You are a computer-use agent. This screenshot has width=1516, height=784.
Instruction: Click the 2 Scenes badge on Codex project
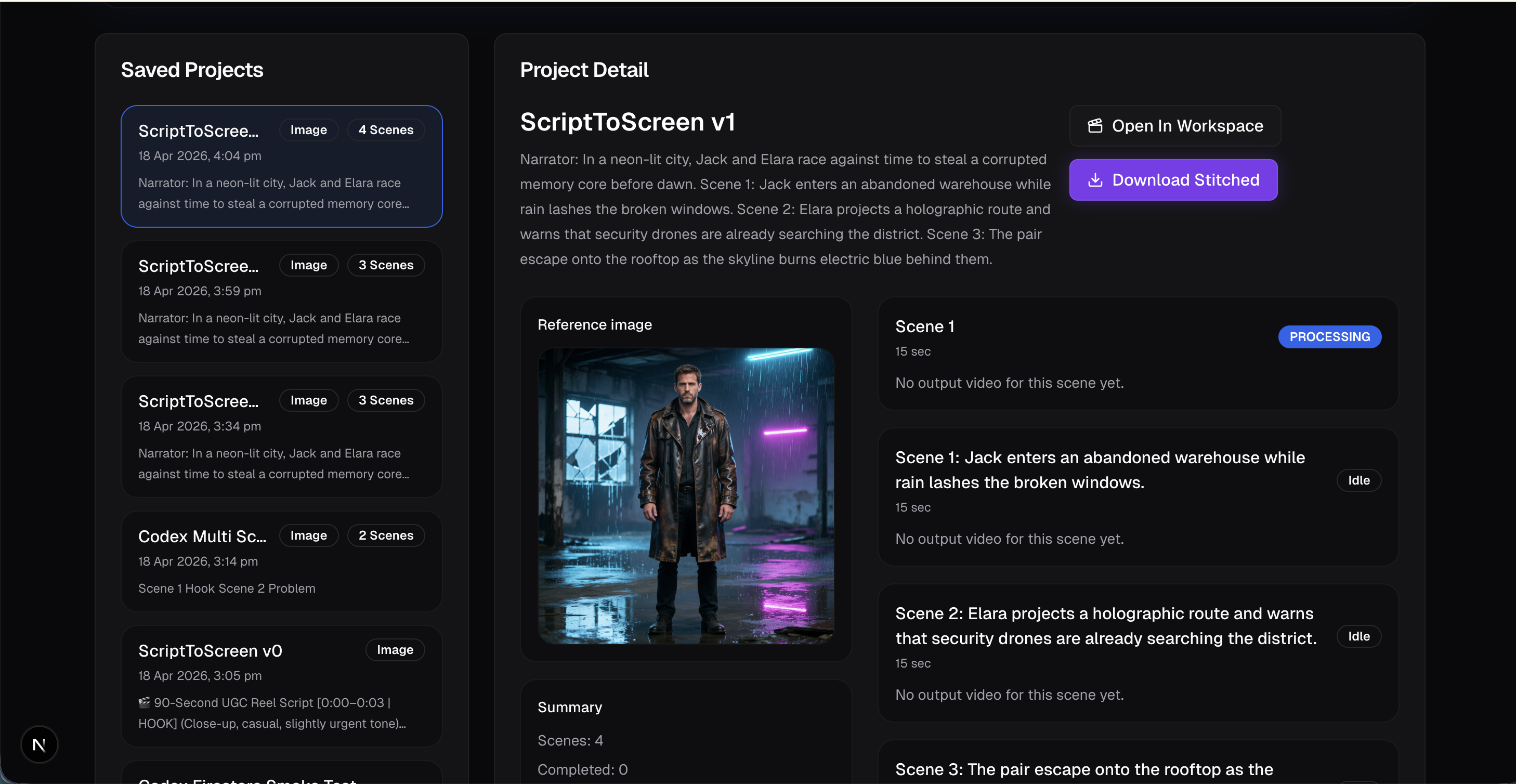[386, 535]
